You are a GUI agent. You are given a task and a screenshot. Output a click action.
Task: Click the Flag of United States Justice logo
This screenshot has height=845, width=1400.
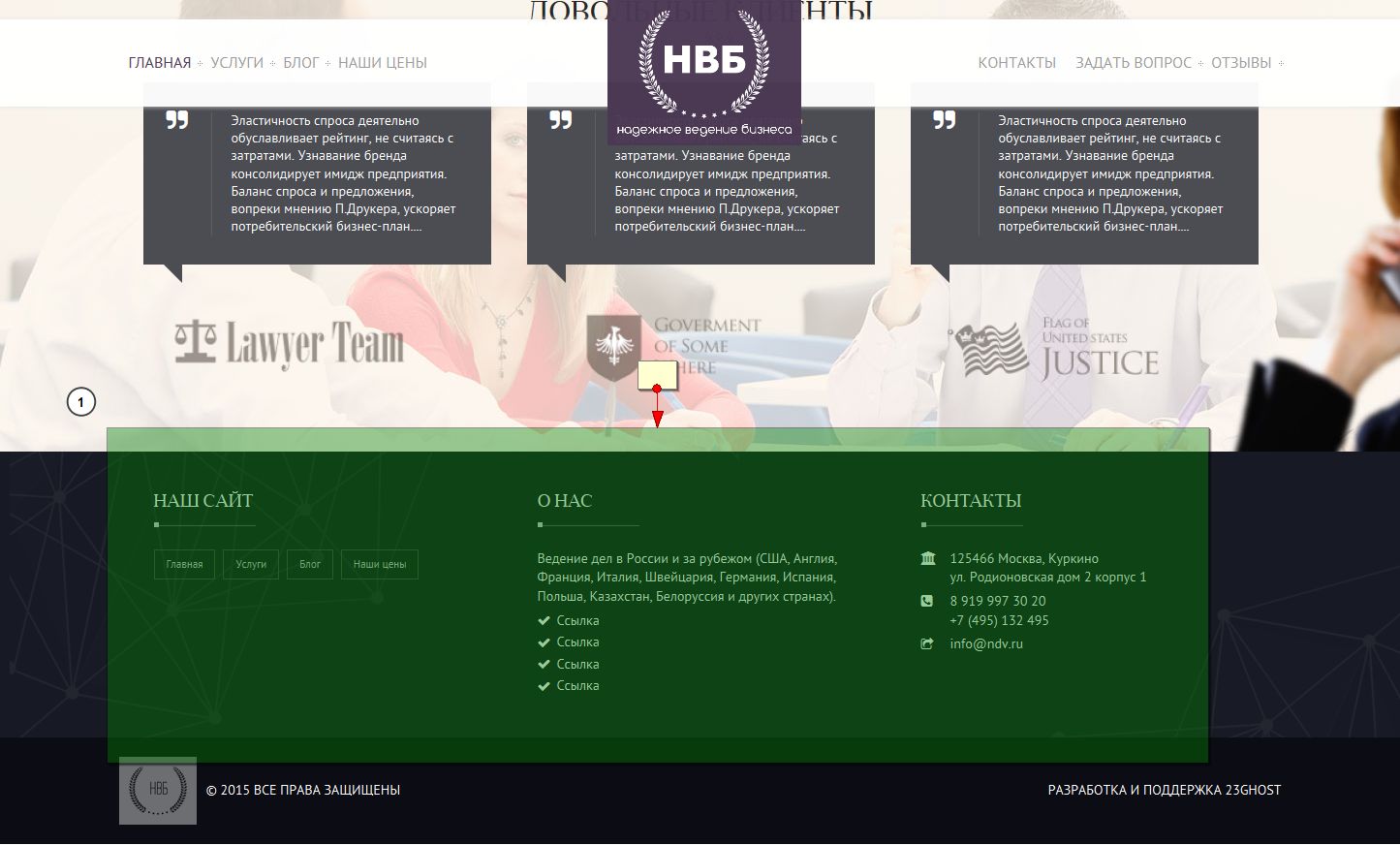point(1053,349)
